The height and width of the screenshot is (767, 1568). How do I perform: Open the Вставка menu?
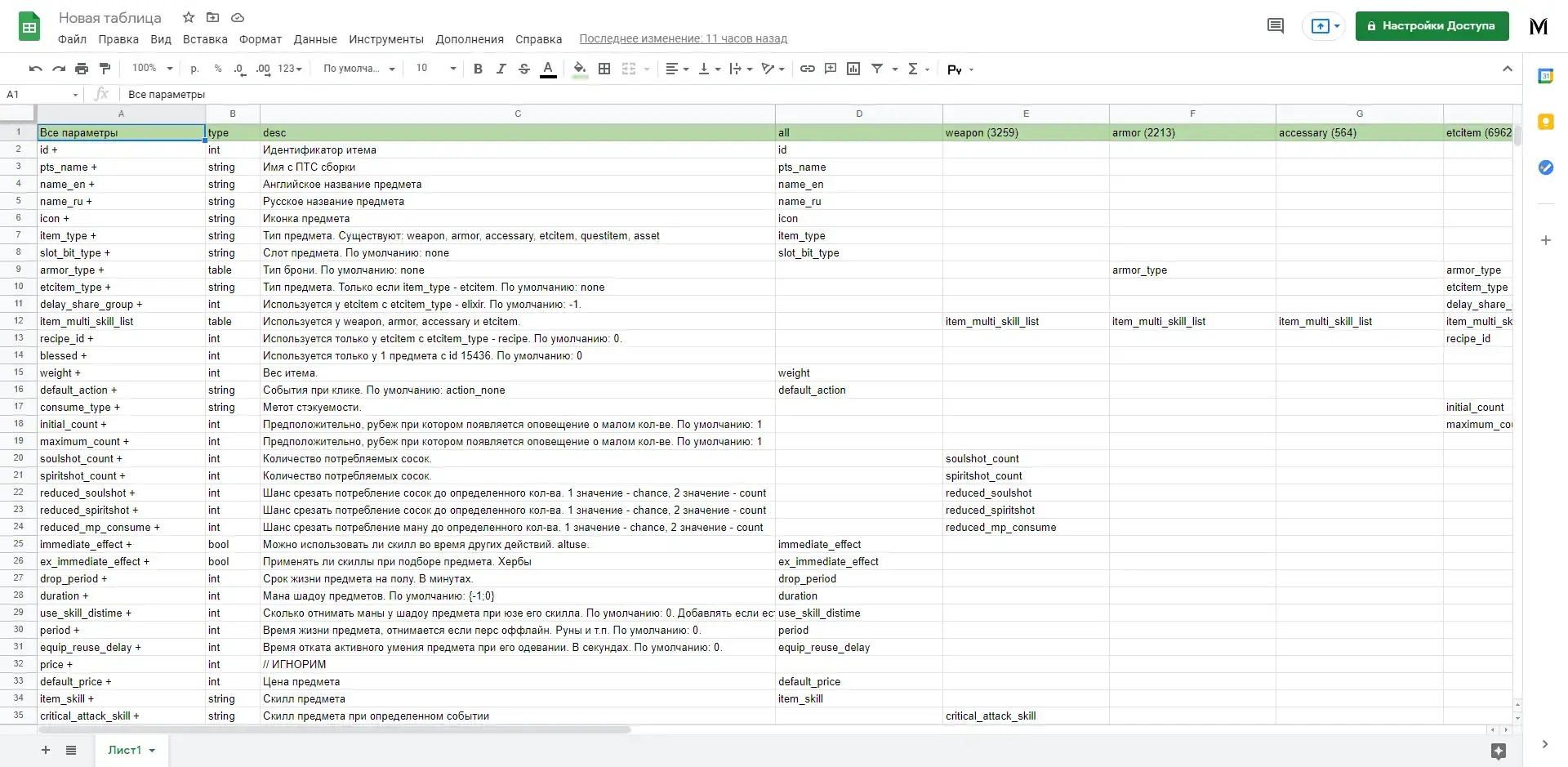[205, 39]
